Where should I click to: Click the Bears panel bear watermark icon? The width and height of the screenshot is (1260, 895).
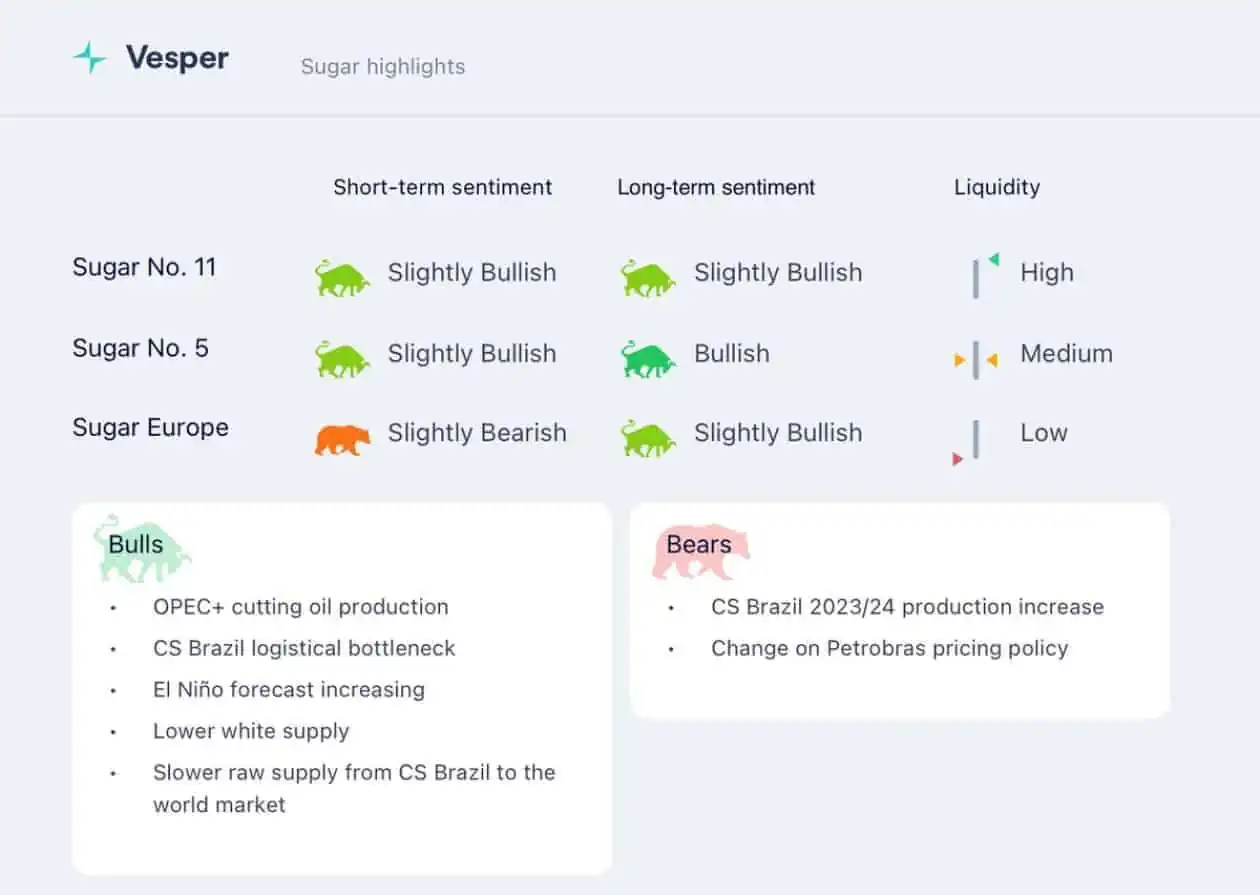tap(701, 551)
